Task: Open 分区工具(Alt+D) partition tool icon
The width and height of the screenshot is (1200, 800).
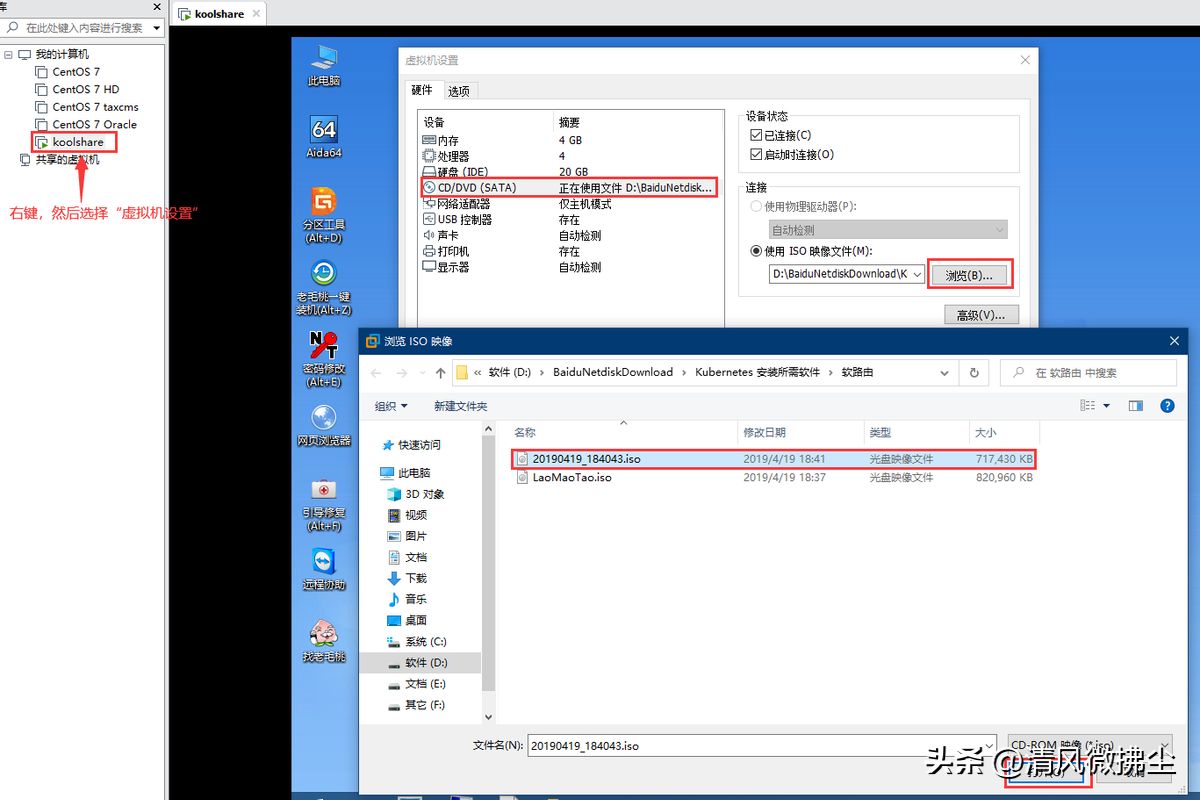Action: click(324, 215)
